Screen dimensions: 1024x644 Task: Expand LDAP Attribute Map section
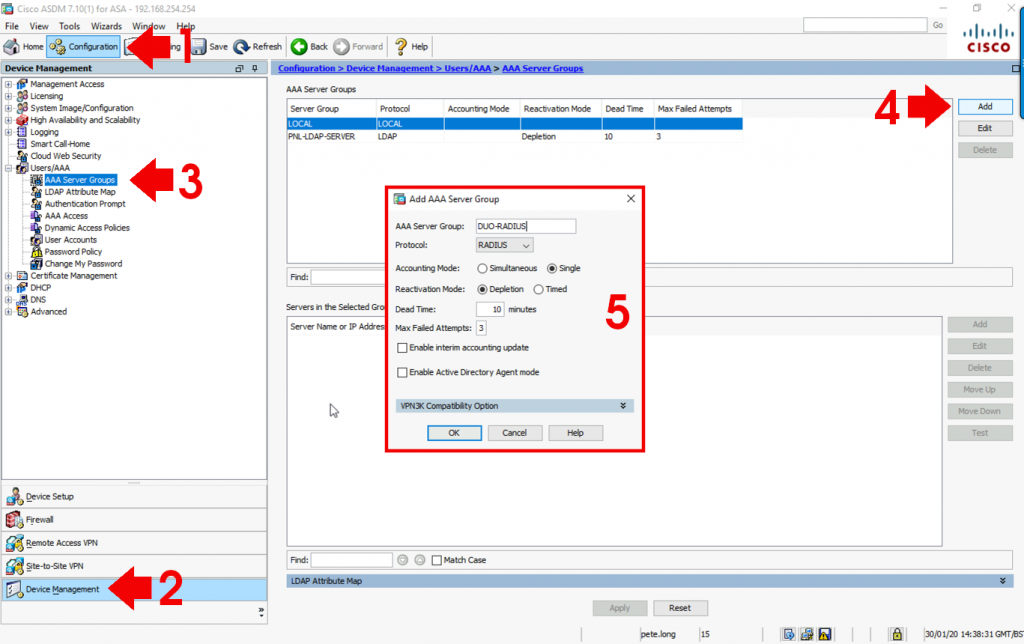pyautogui.click(x=1002, y=581)
